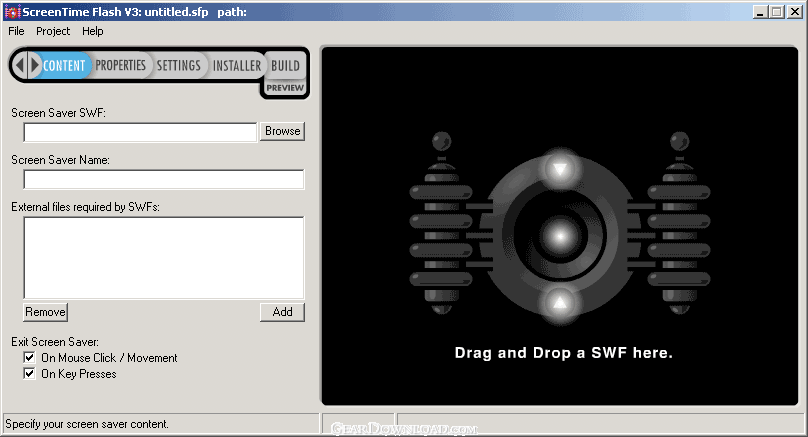808x437 pixels.
Task: Click the up arrow in the preview graphic
Action: 560,303
